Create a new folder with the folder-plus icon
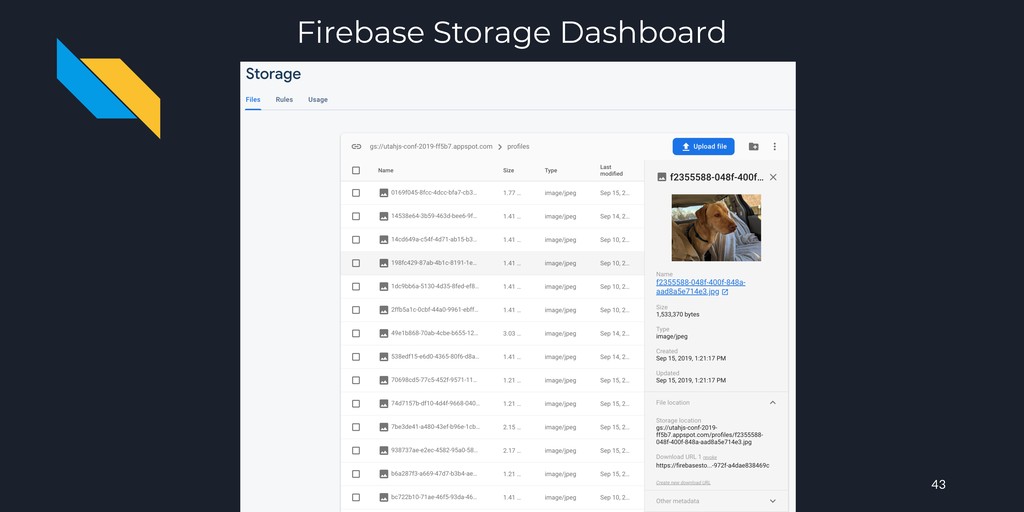Screen dimensions: 1024x512 click(754, 146)
